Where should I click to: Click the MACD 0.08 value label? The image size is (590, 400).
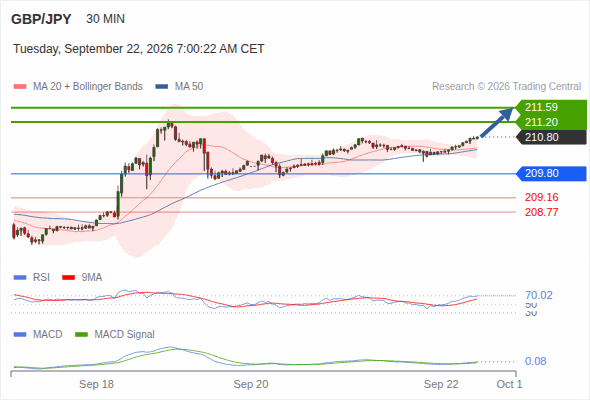[535, 361]
